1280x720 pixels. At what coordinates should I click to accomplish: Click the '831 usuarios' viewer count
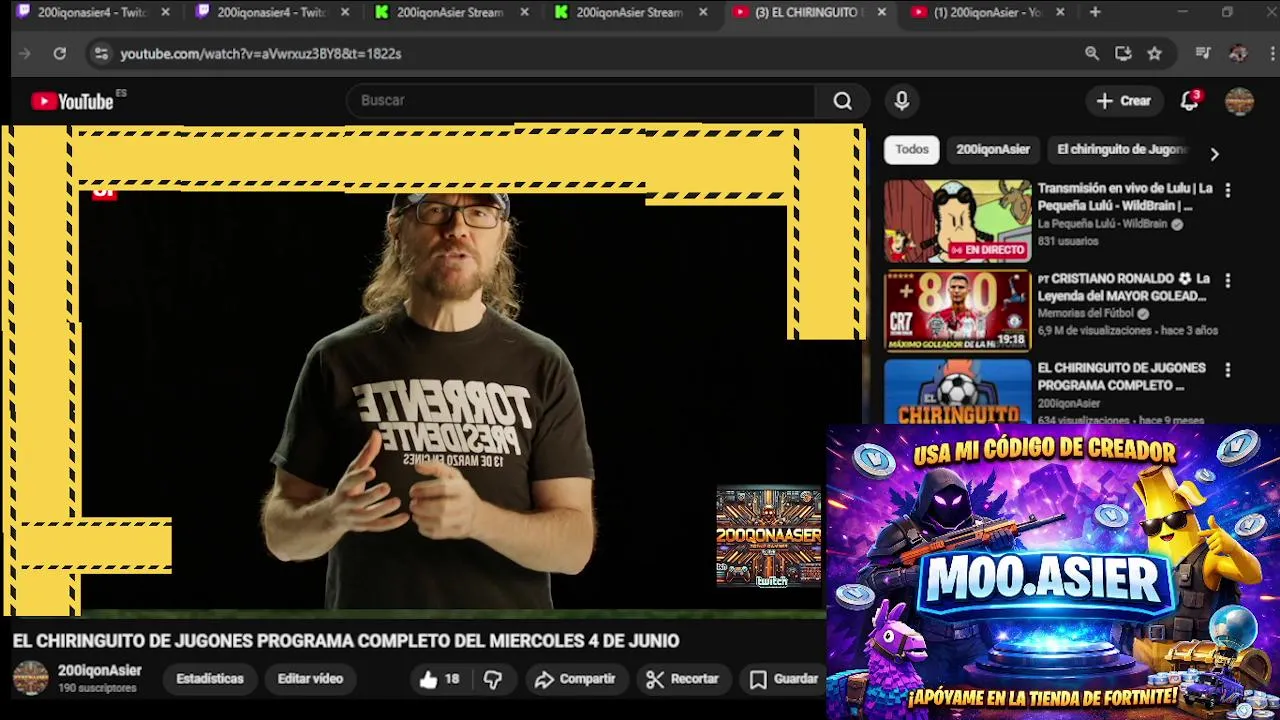1067,242
